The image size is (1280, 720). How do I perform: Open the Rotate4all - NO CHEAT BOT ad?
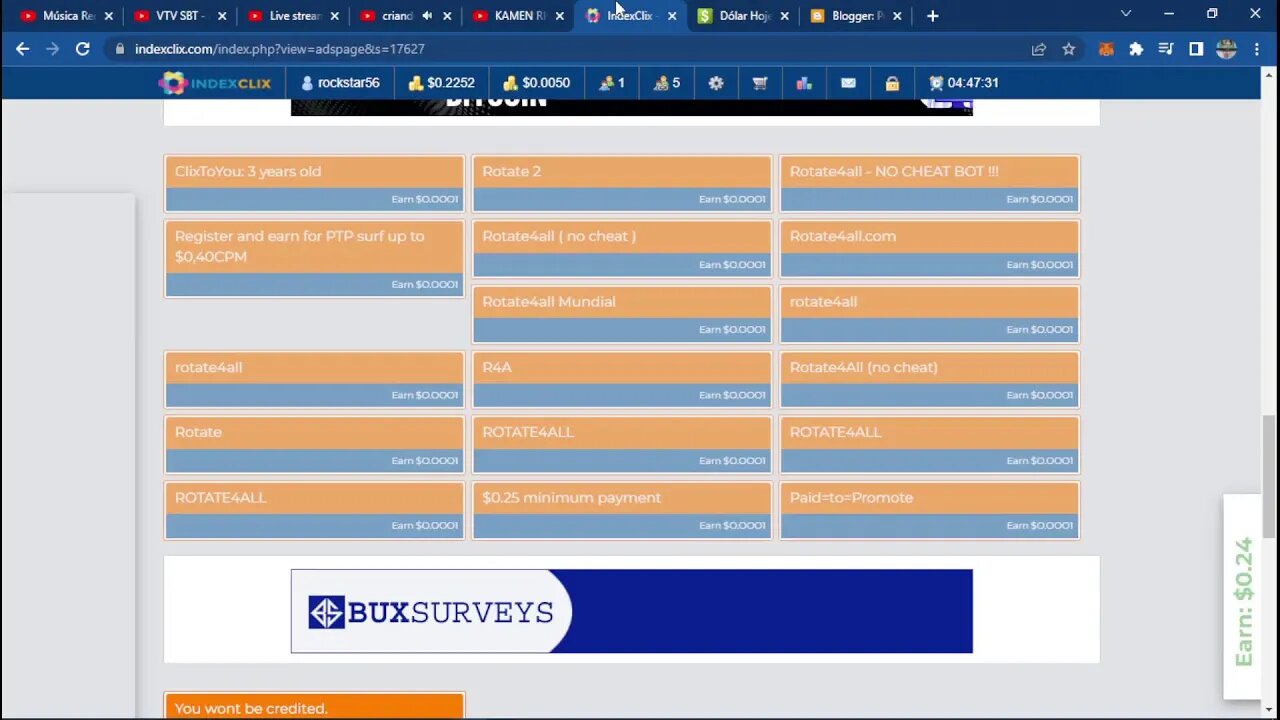coord(930,183)
